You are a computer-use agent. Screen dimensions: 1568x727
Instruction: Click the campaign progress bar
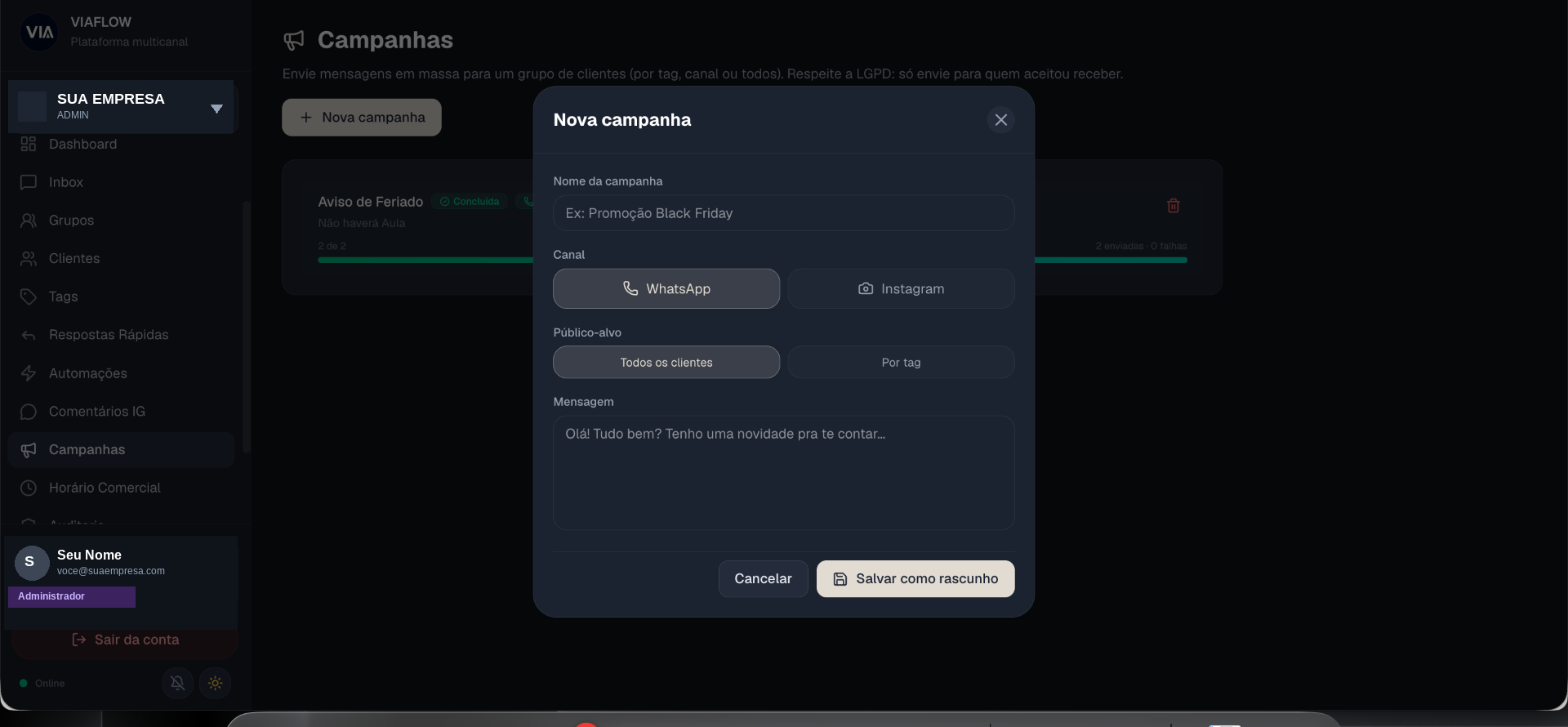752,260
